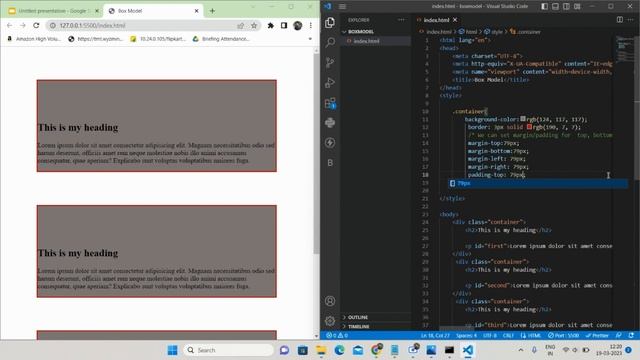Open the errors and warnings status bar item
The image size is (640, 360).
coord(338,336)
